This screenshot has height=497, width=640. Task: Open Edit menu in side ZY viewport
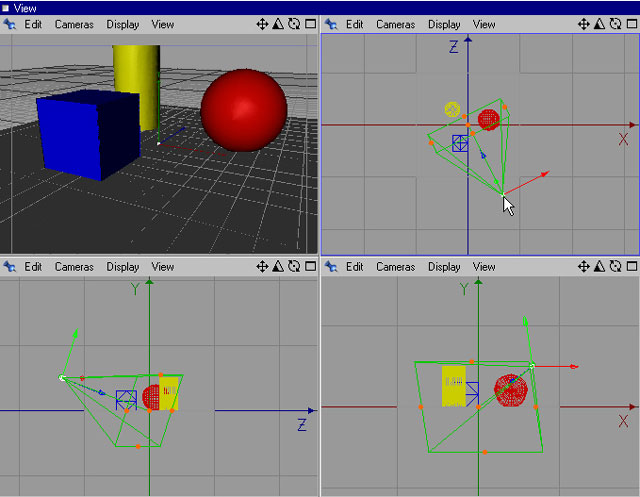(x=33, y=267)
